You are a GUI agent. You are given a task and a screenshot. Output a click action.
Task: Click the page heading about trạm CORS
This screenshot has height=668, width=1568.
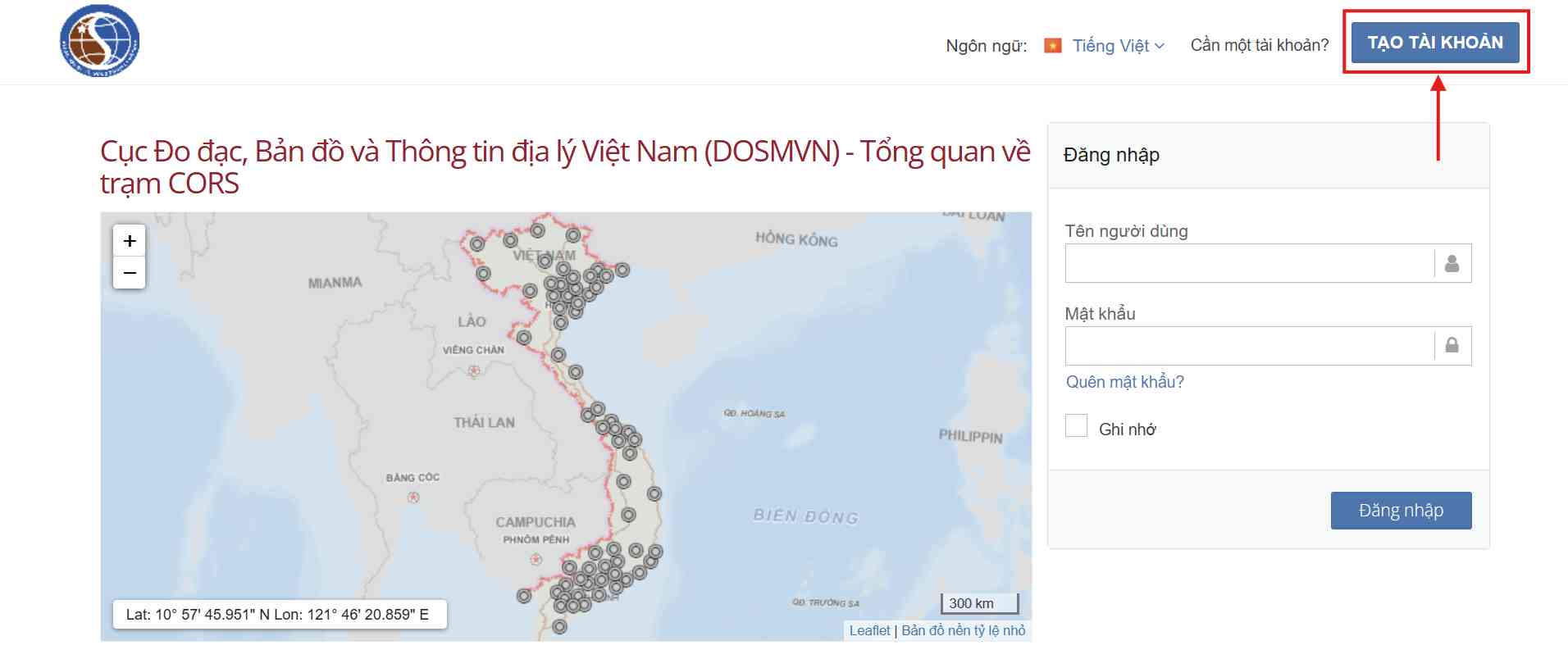(x=565, y=167)
